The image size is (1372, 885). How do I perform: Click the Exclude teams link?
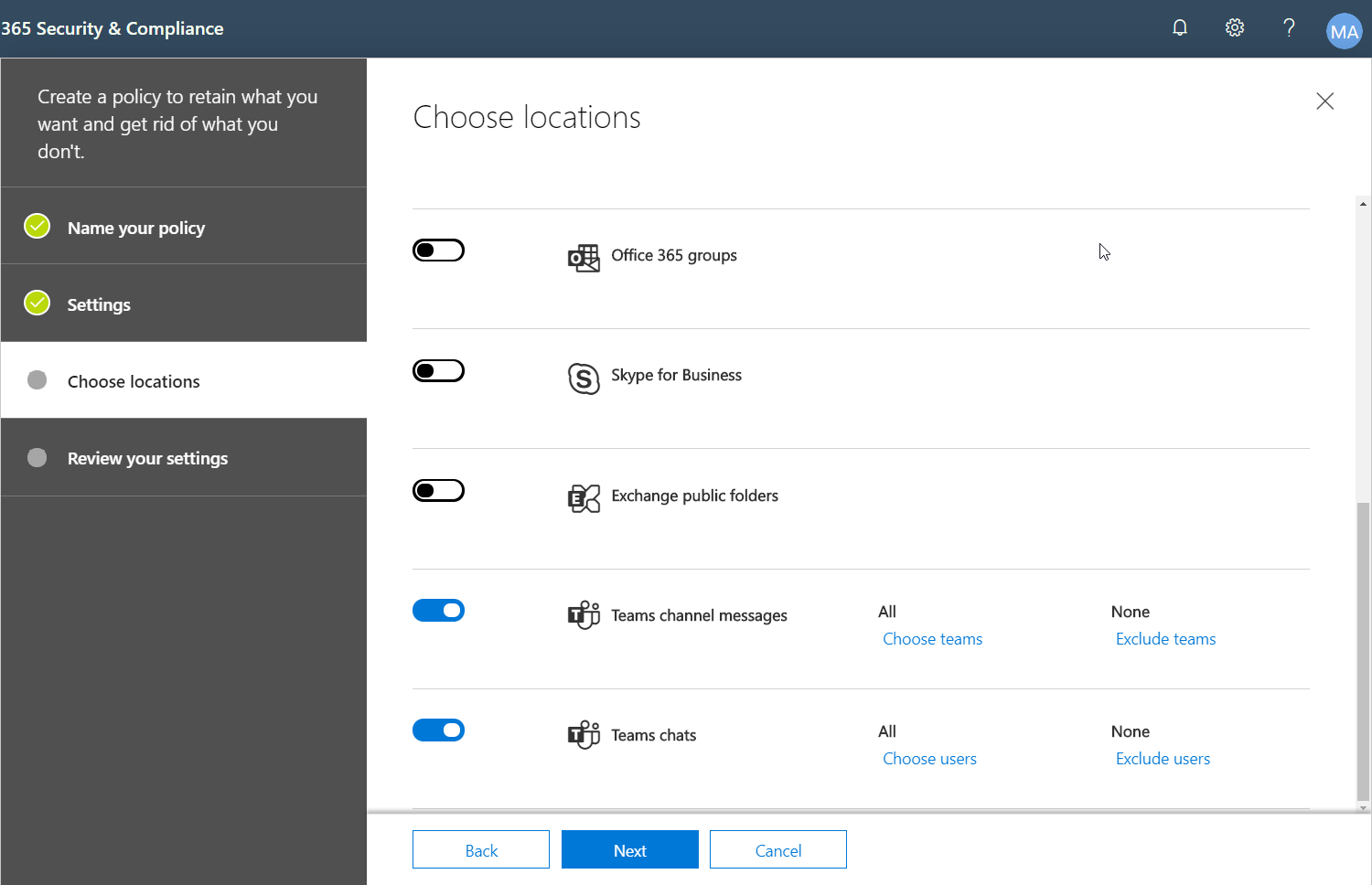point(1165,639)
